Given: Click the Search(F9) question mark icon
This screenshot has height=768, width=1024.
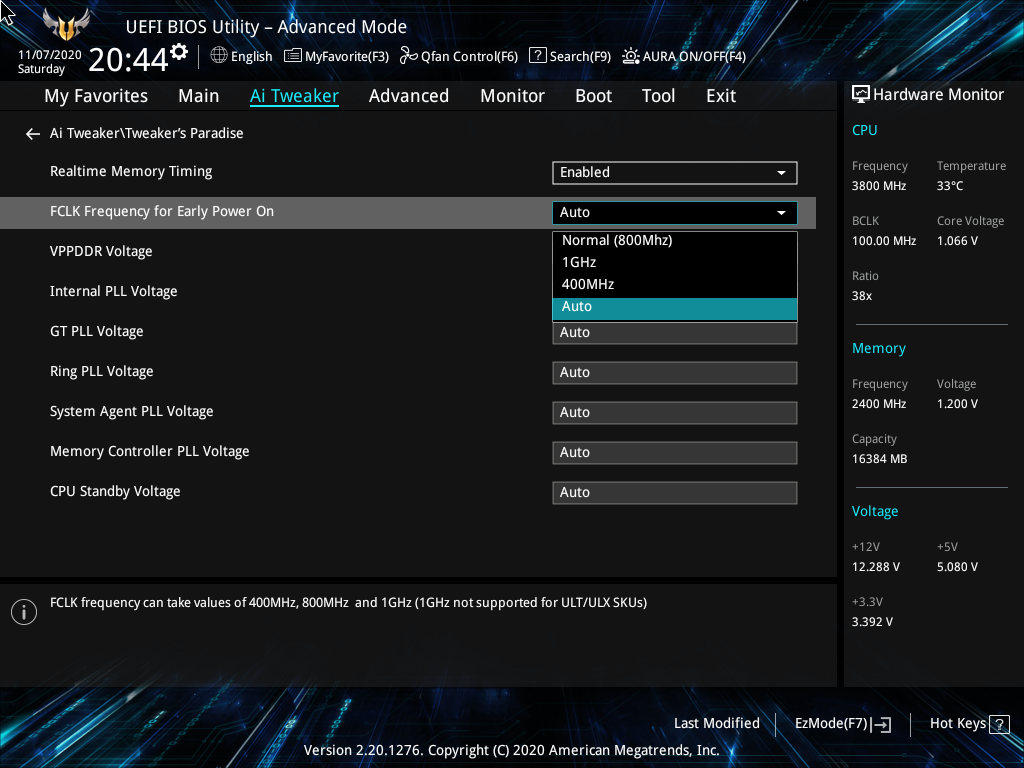Looking at the screenshot, I should pos(537,56).
